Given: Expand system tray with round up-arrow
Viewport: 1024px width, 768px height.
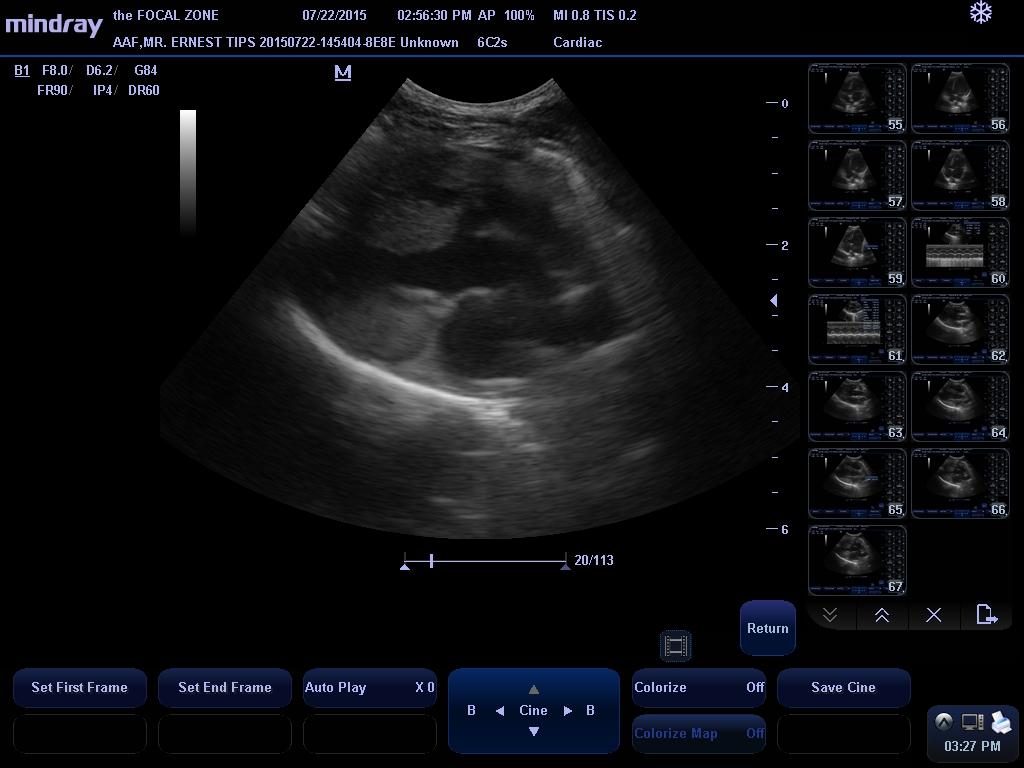Looking at the screenshot, I should [943, 722].
